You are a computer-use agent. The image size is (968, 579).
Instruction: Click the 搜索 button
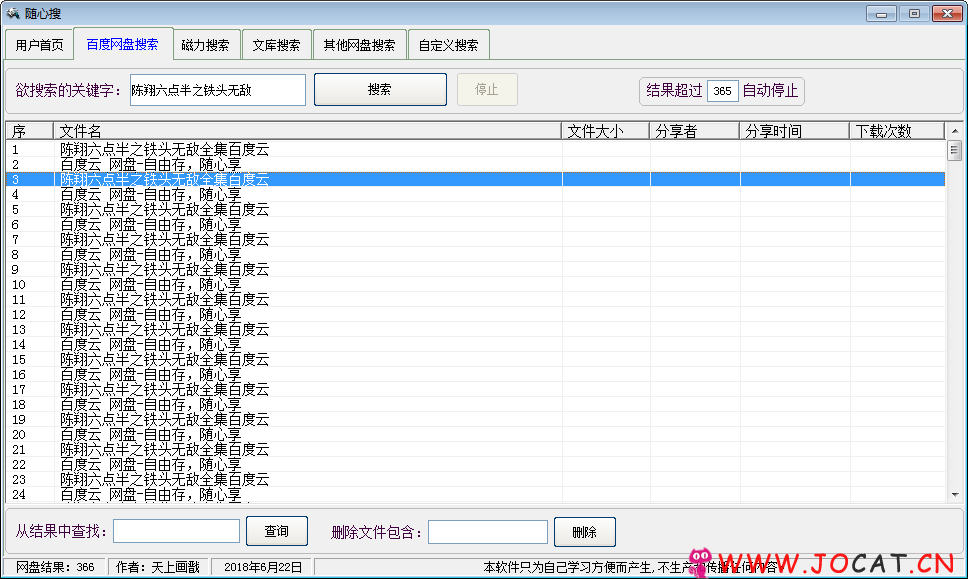click(380, 90)
